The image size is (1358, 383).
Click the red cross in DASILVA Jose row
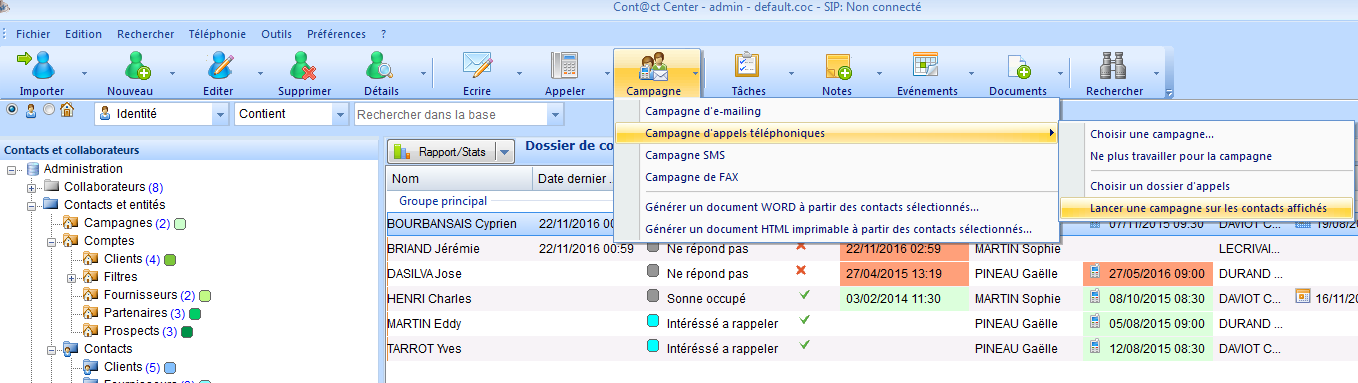800,271
